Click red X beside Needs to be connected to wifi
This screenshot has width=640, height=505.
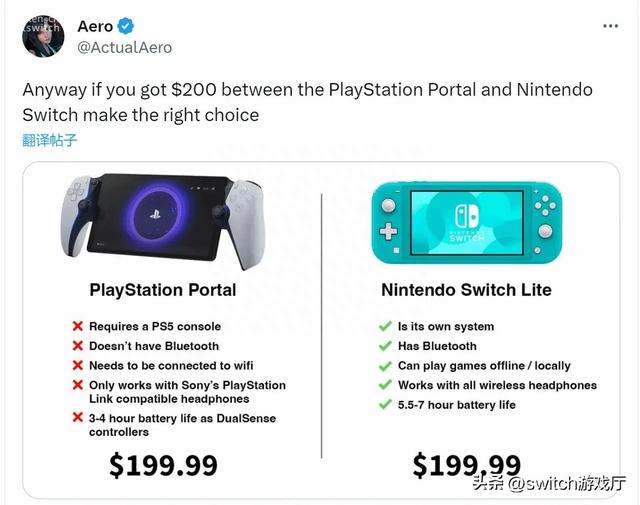[x=78, y=365]
